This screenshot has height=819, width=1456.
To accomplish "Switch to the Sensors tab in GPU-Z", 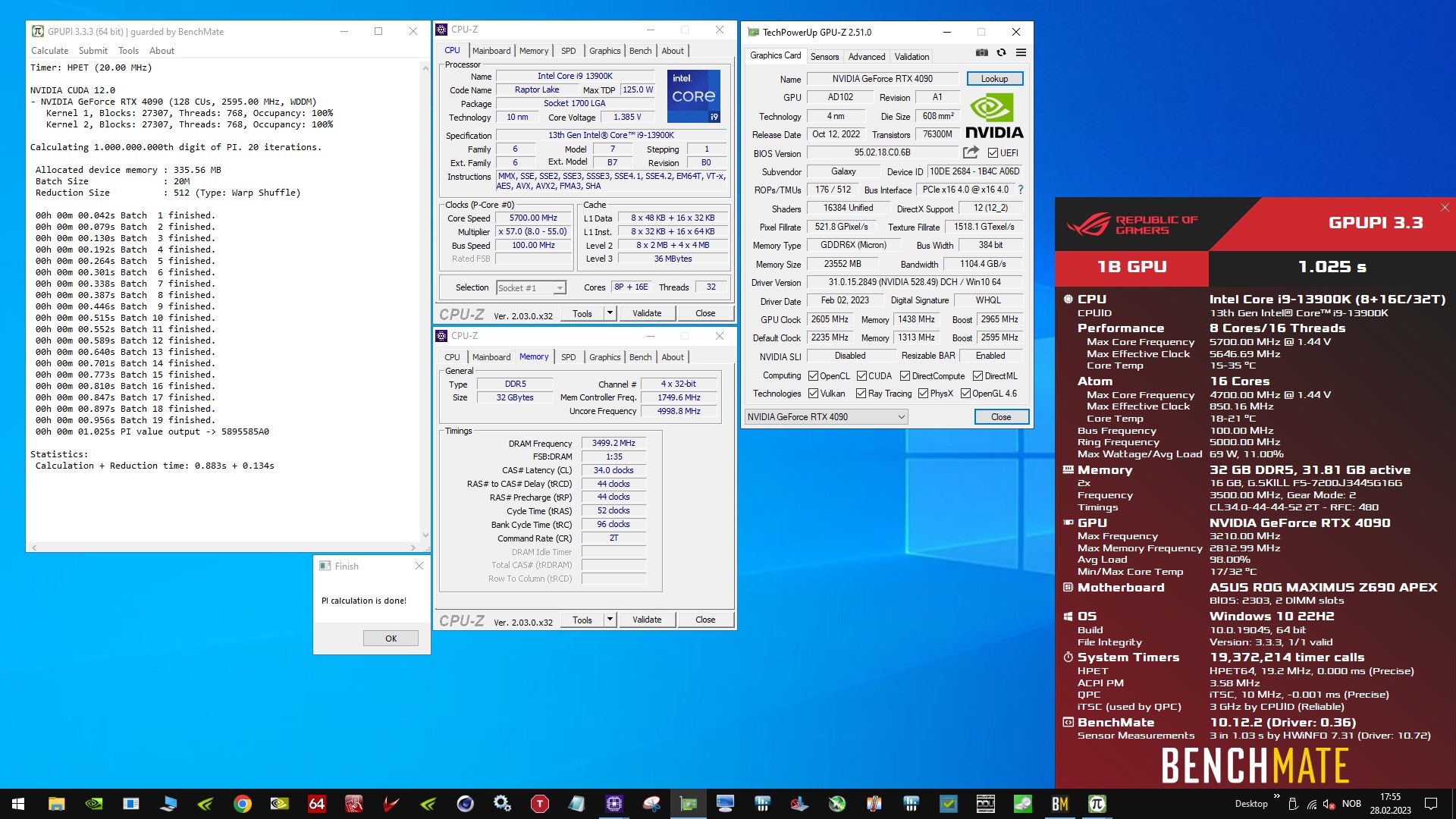I will (824, 57).
